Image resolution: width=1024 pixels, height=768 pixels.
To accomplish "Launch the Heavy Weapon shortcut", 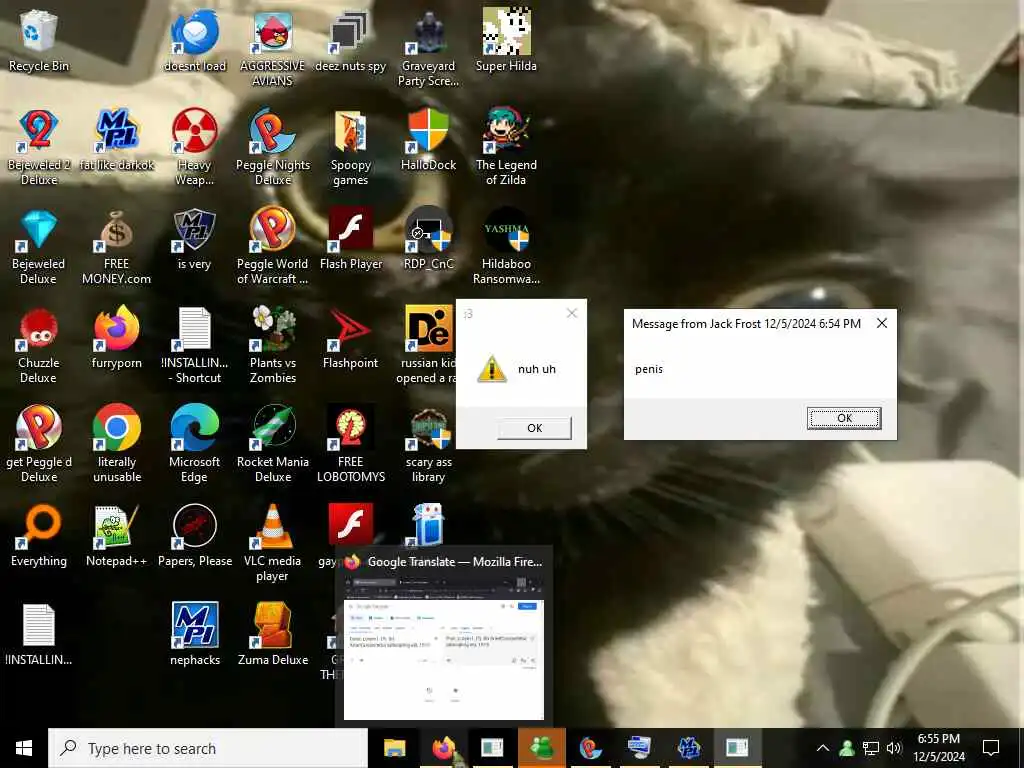I will tap(195, 147).
